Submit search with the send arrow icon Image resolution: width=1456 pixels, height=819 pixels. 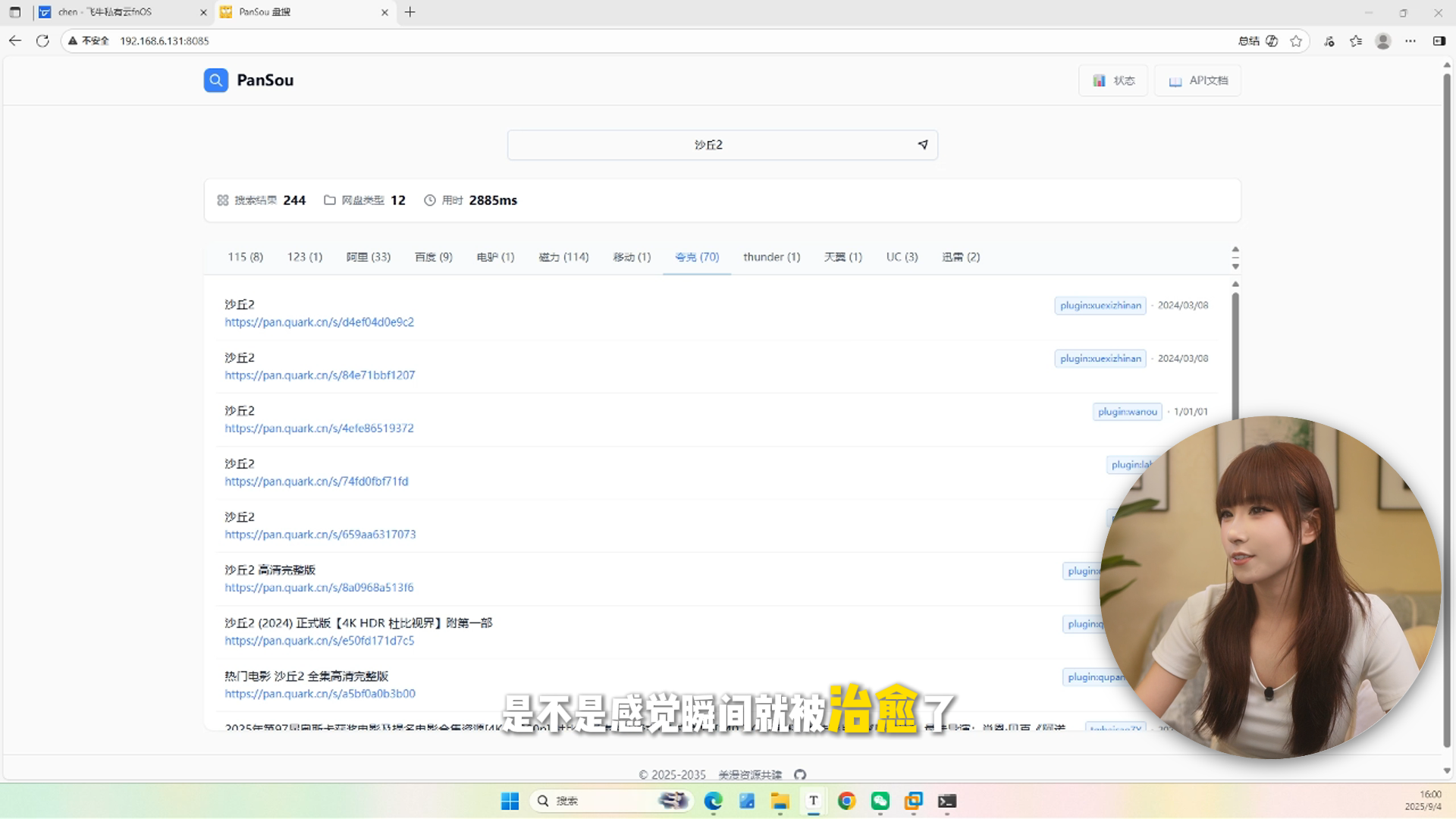click(x=923, y=145)
